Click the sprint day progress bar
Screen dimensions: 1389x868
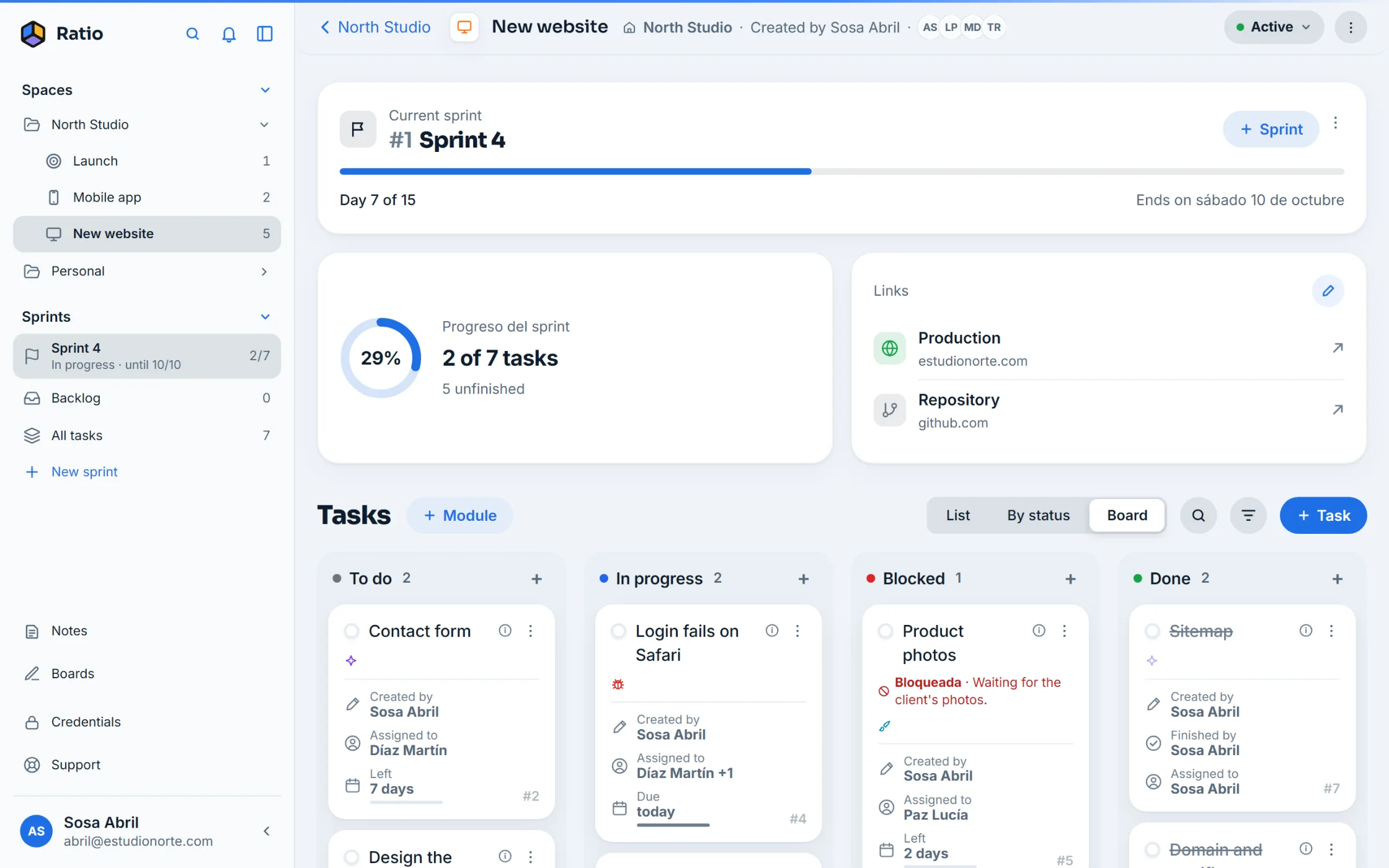click(x=841, y=171)
